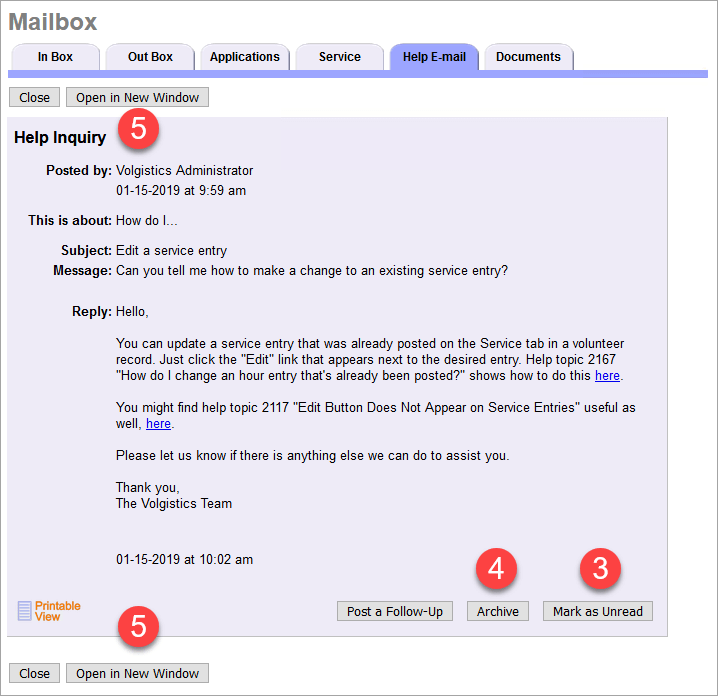Click the top Open in New Window button
The height and width of the screenshot is (696, 718).
click(x=137, y=98)
